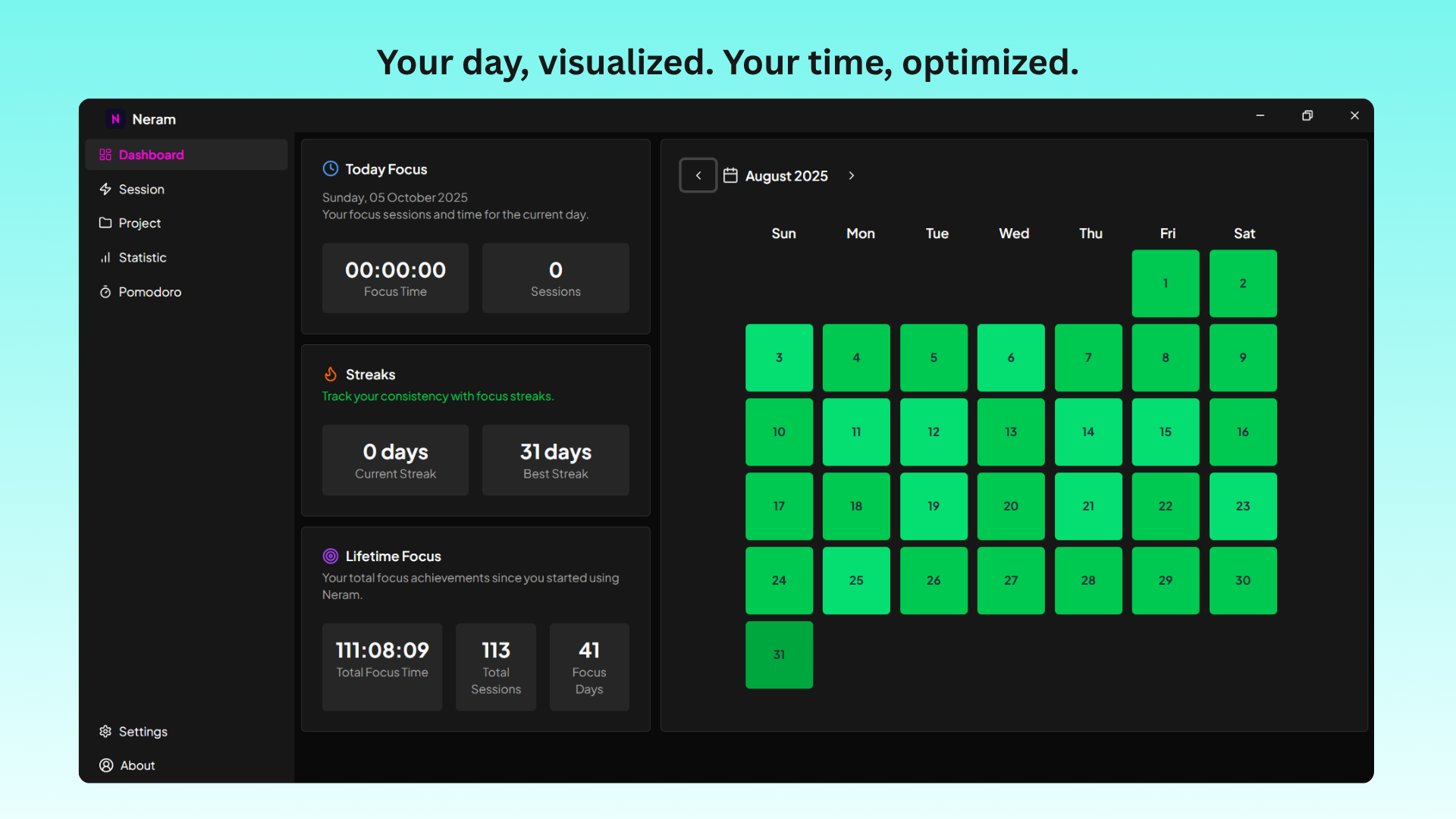Click the About user icon

tap(106, 765)
